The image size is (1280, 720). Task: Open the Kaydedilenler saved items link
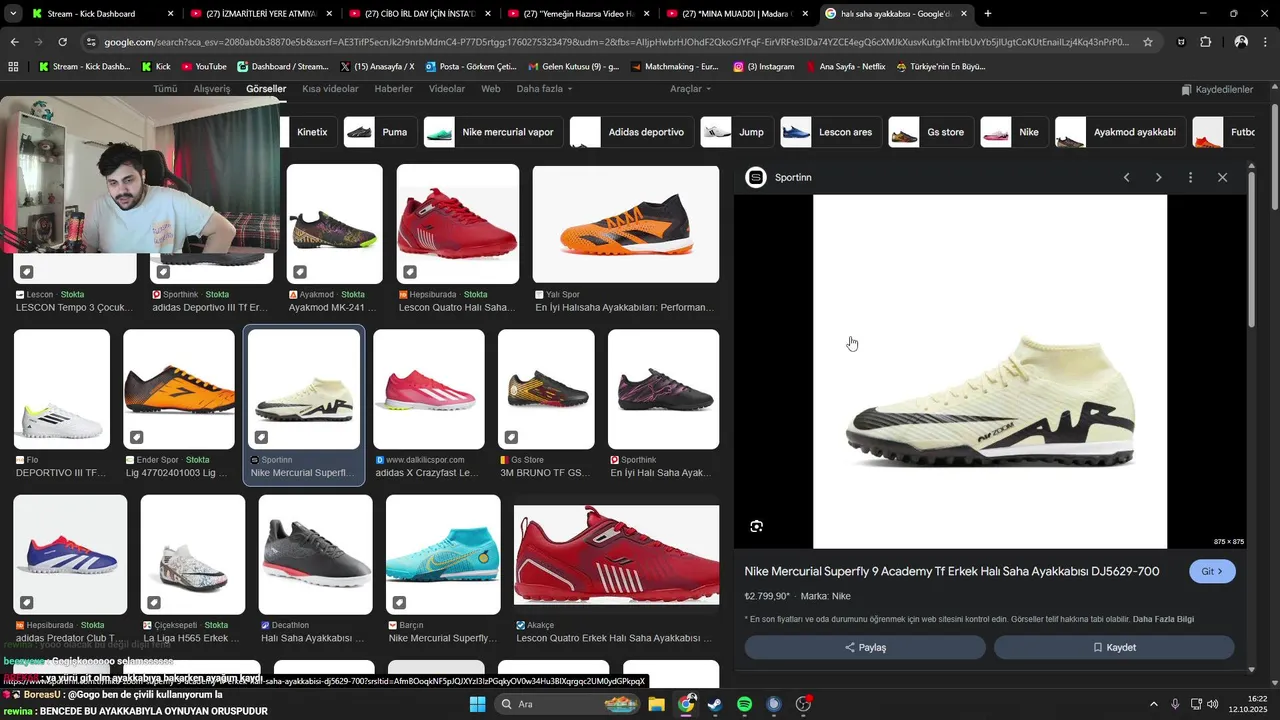click(x=1217, y=89)
